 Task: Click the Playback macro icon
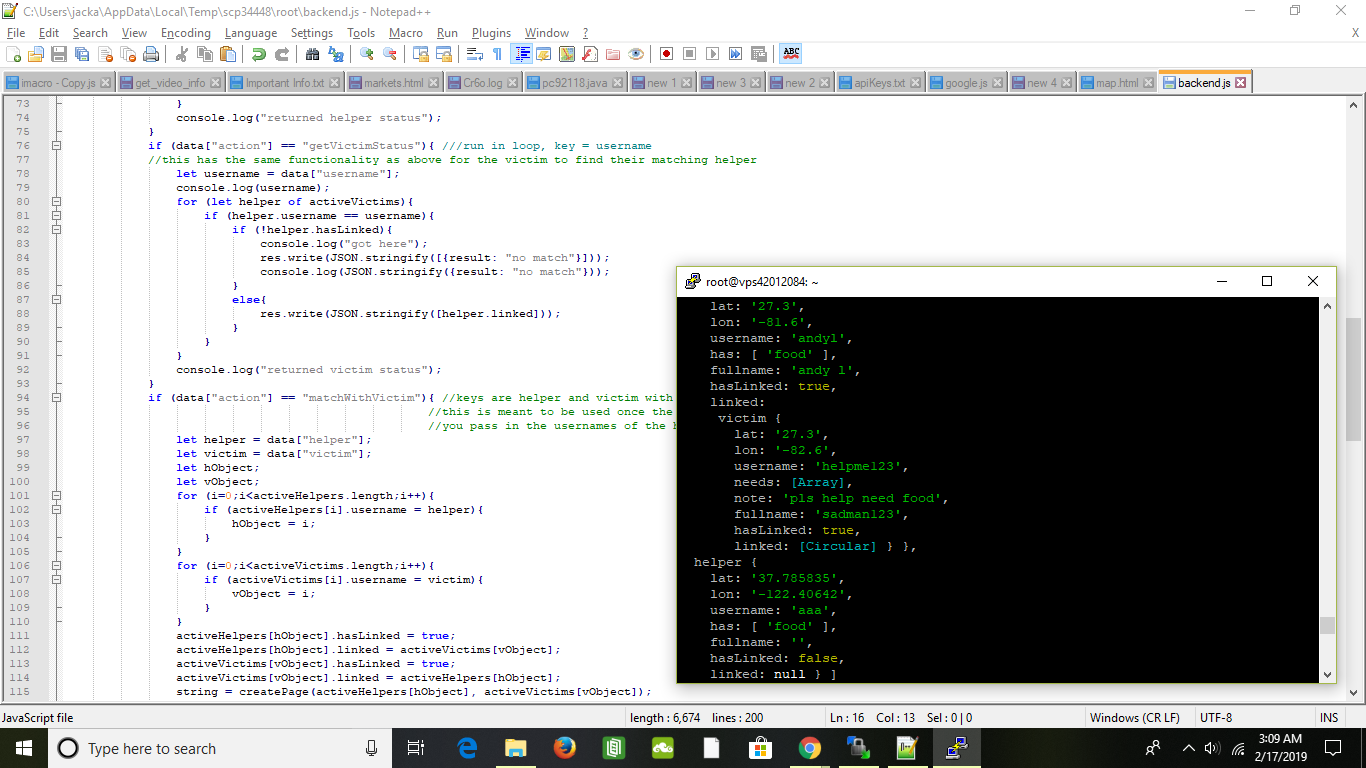pos(712,54)
